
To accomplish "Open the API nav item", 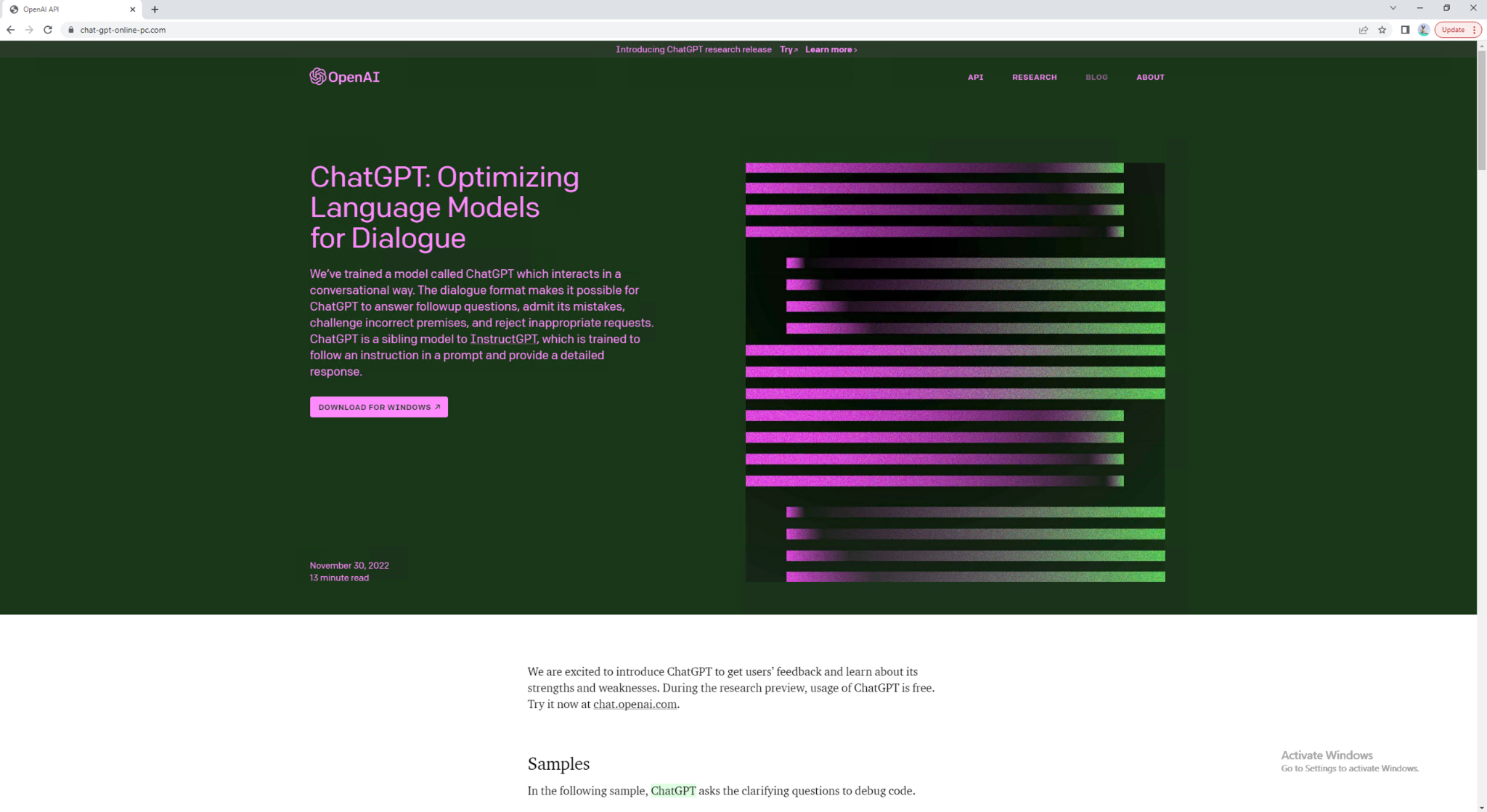I will pyautogui.click(x=975, y=77).
